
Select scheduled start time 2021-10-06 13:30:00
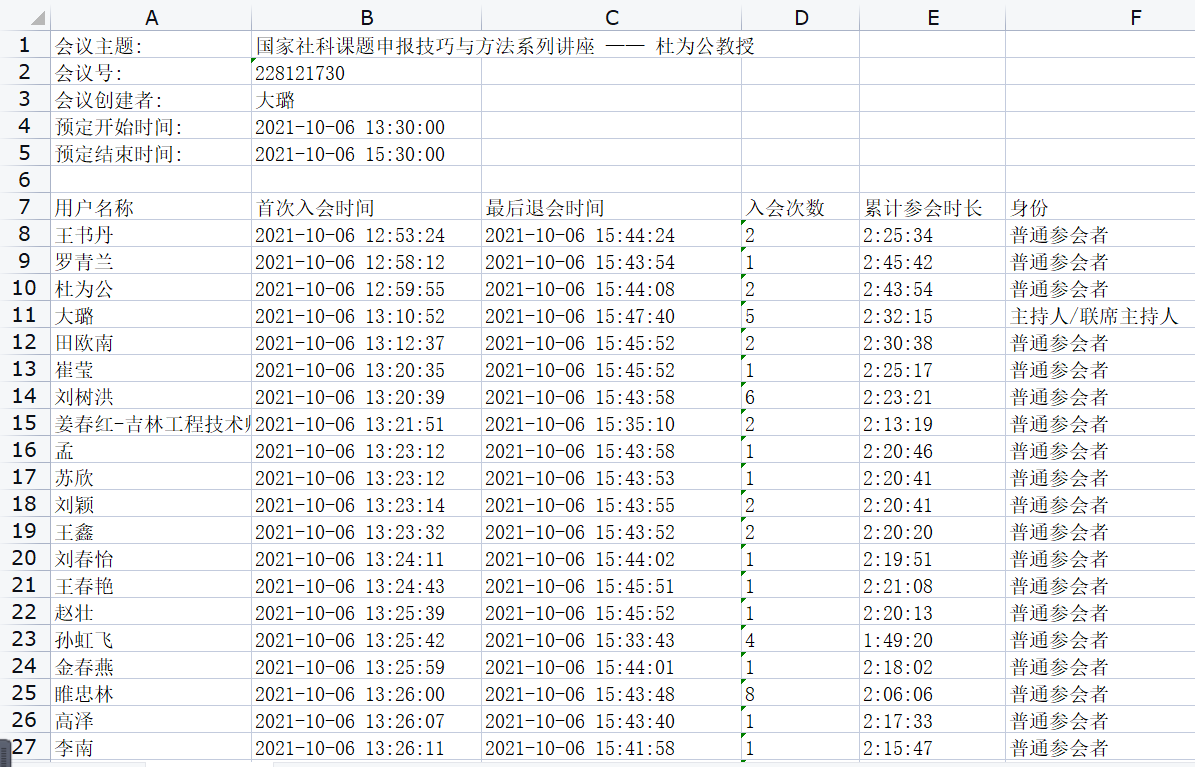(x=350, y=127)
